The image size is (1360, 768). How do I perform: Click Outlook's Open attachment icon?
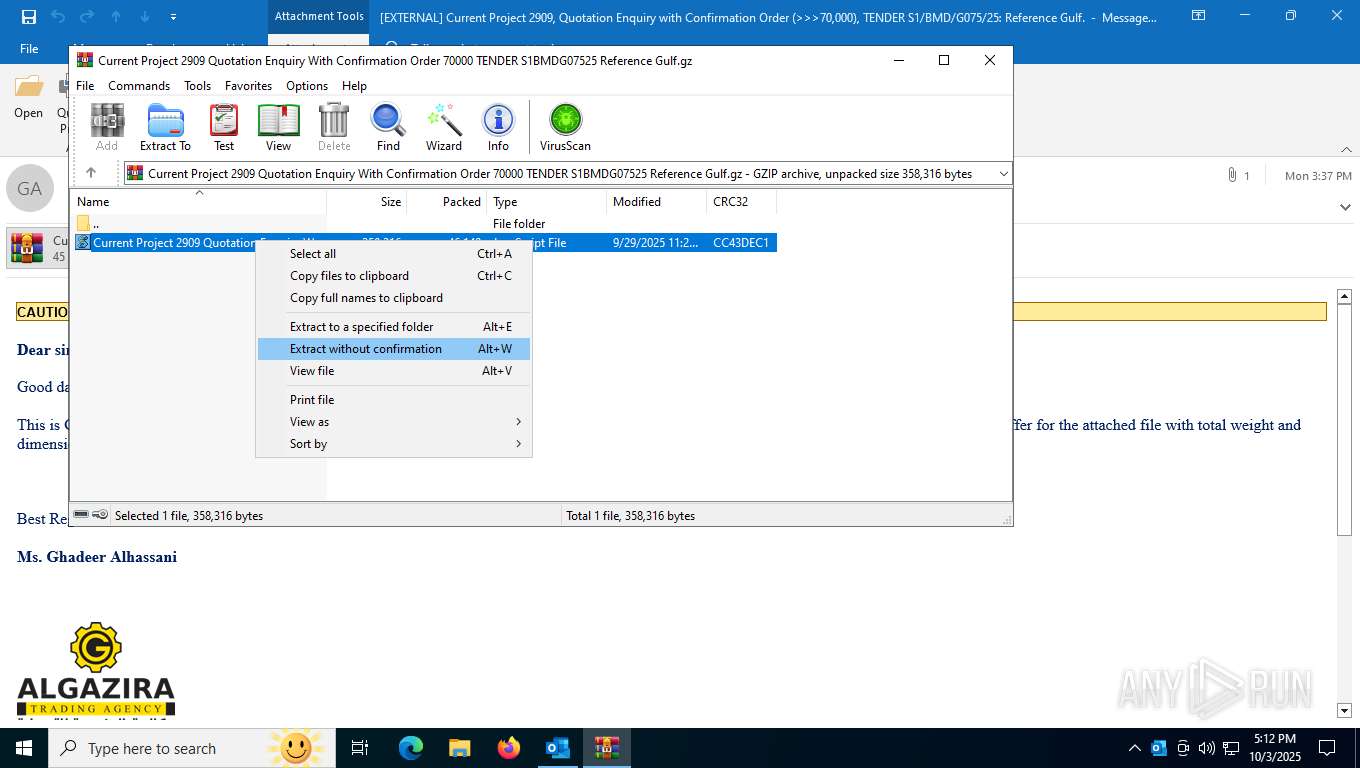point(29,97)
